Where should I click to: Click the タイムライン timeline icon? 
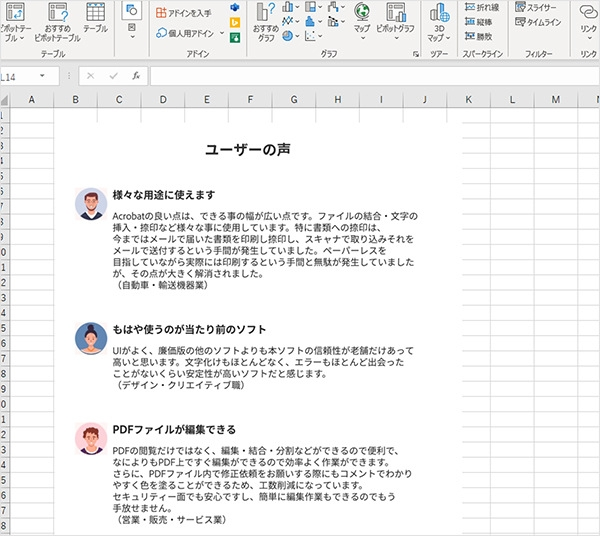tap(538, 22)
